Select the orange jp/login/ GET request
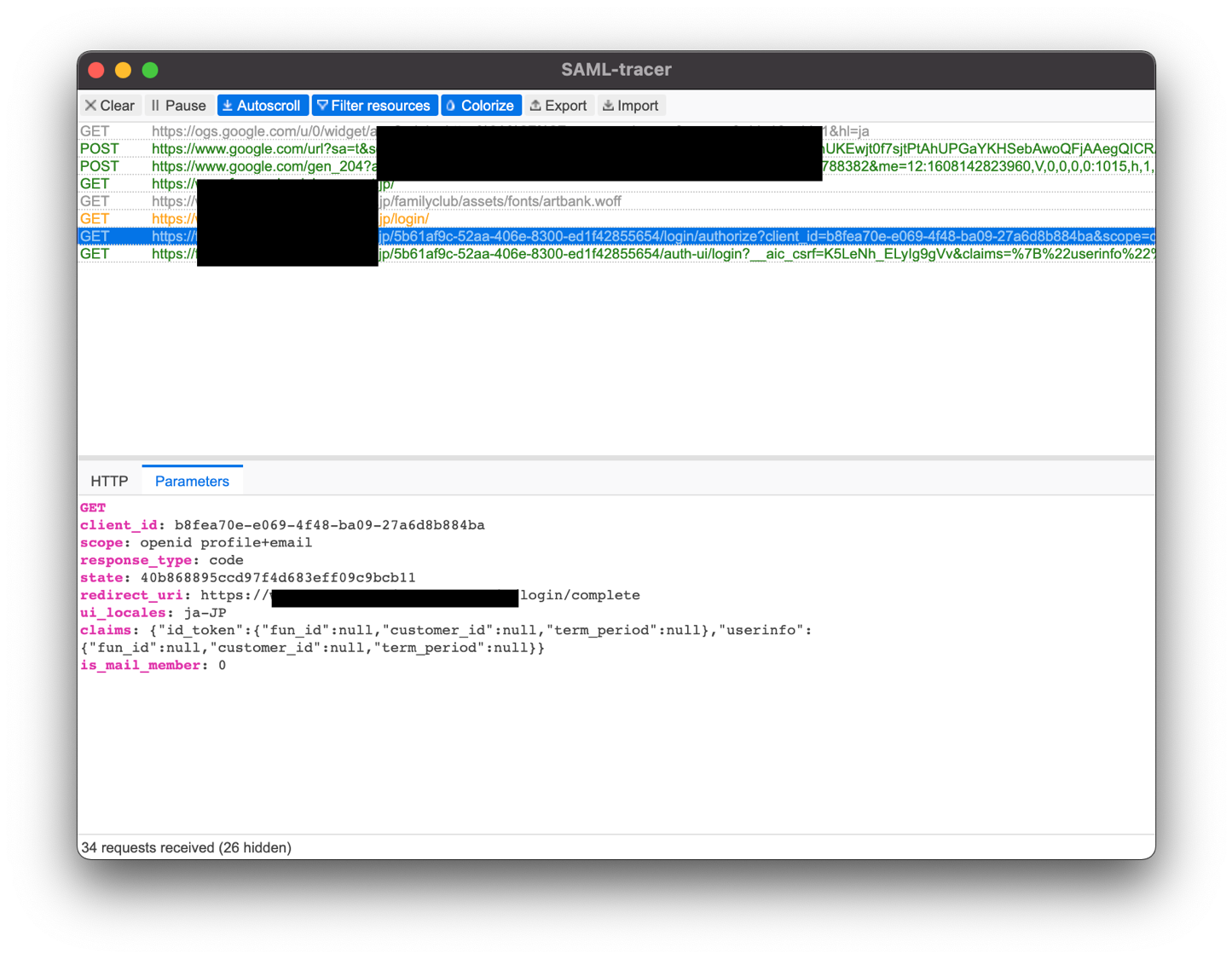The height and width of the screenshot is (959, 1232). point(616,219)
